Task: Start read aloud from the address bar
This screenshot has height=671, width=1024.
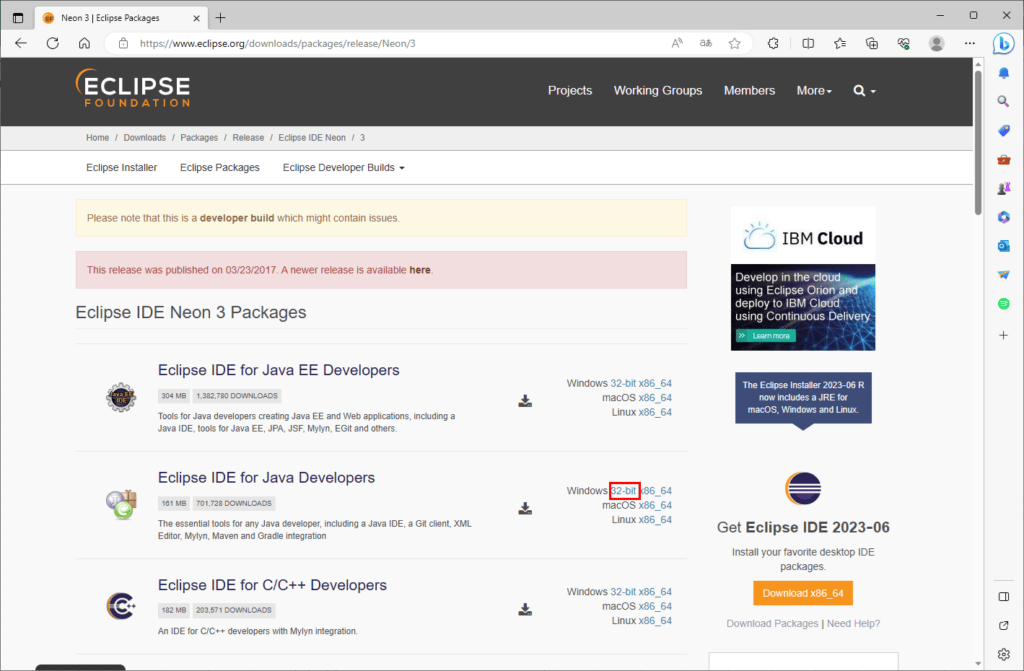Action: tap(676, 43)
